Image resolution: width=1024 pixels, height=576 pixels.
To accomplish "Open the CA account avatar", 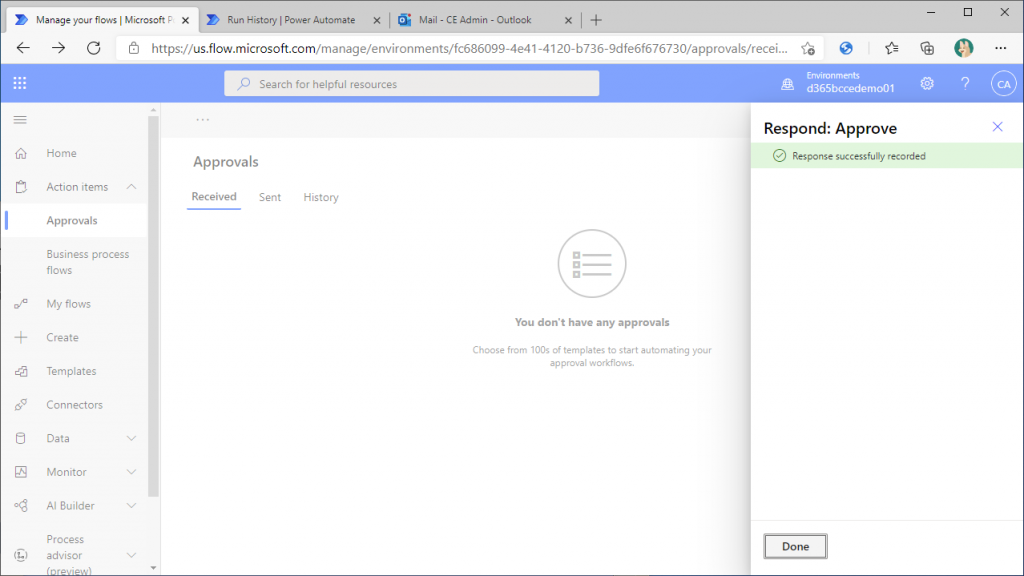I will (1003, 84).
